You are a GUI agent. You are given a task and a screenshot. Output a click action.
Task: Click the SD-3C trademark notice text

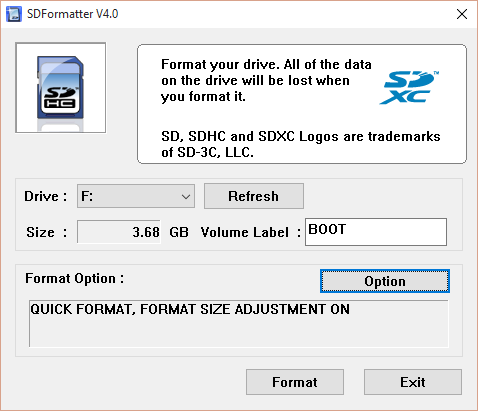(x=301, y=144)
